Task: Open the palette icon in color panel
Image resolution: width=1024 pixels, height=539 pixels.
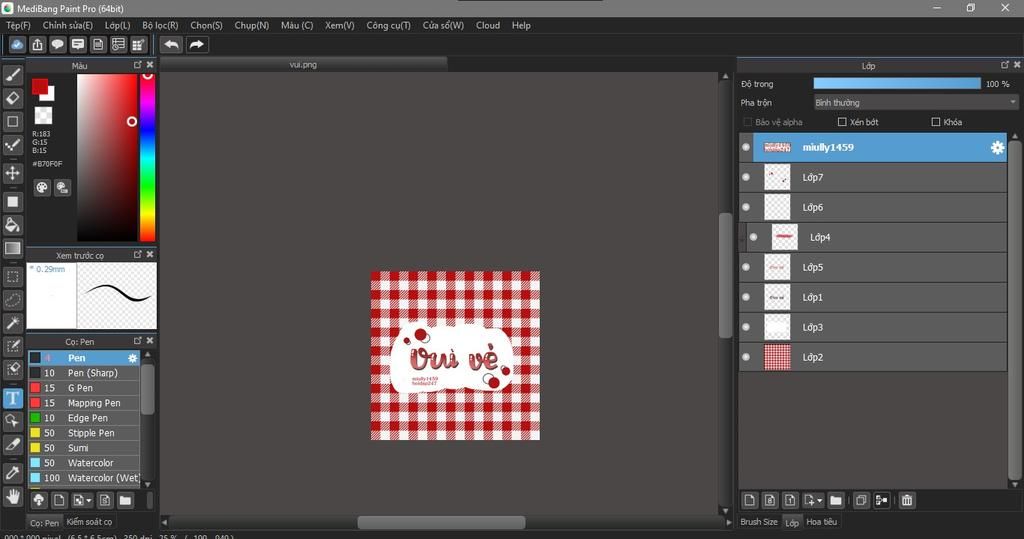Action: pos(42,188)
